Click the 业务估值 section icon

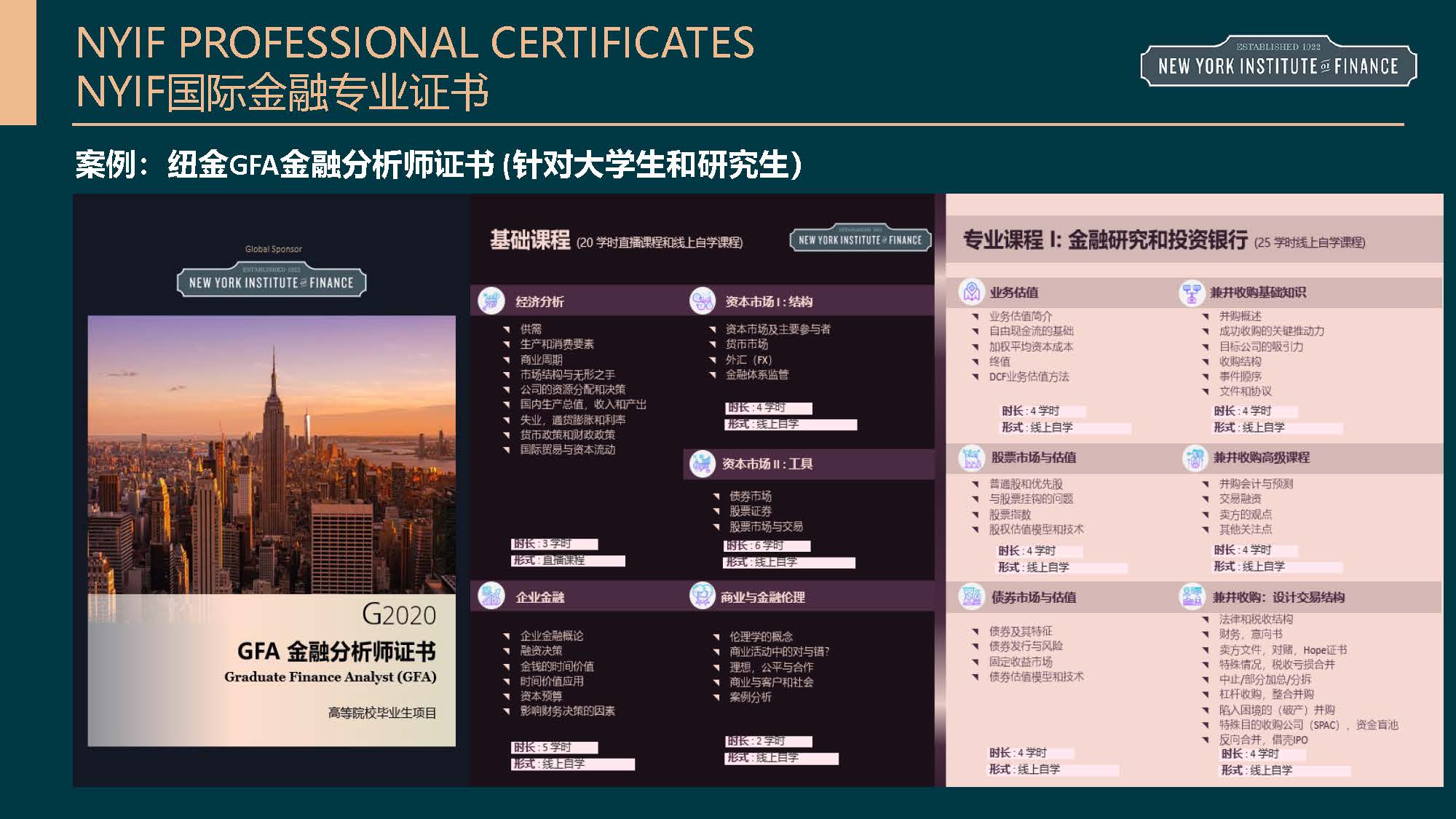(x=971, y=292)
